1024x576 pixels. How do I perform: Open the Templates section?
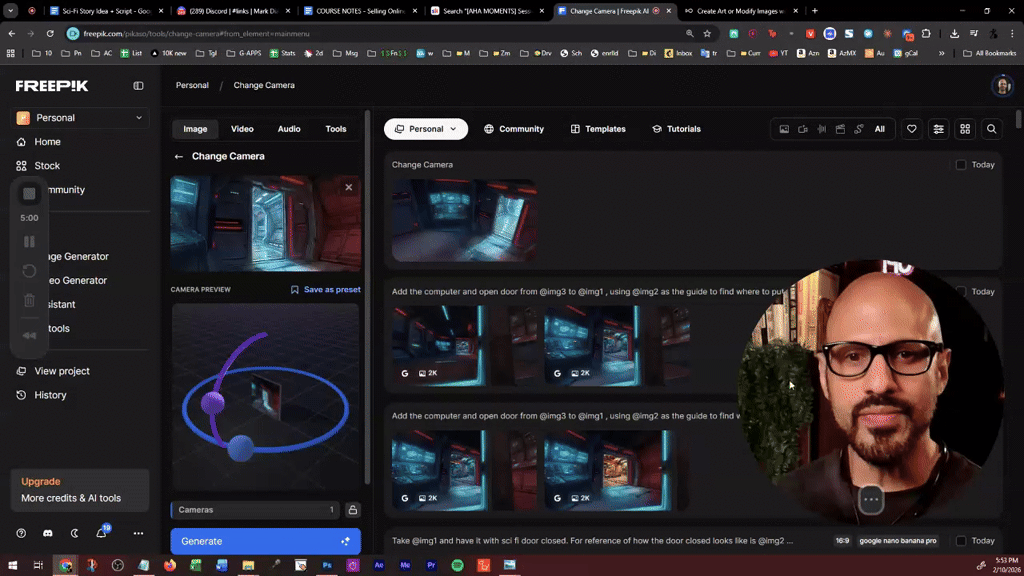[x=598, y=128]
